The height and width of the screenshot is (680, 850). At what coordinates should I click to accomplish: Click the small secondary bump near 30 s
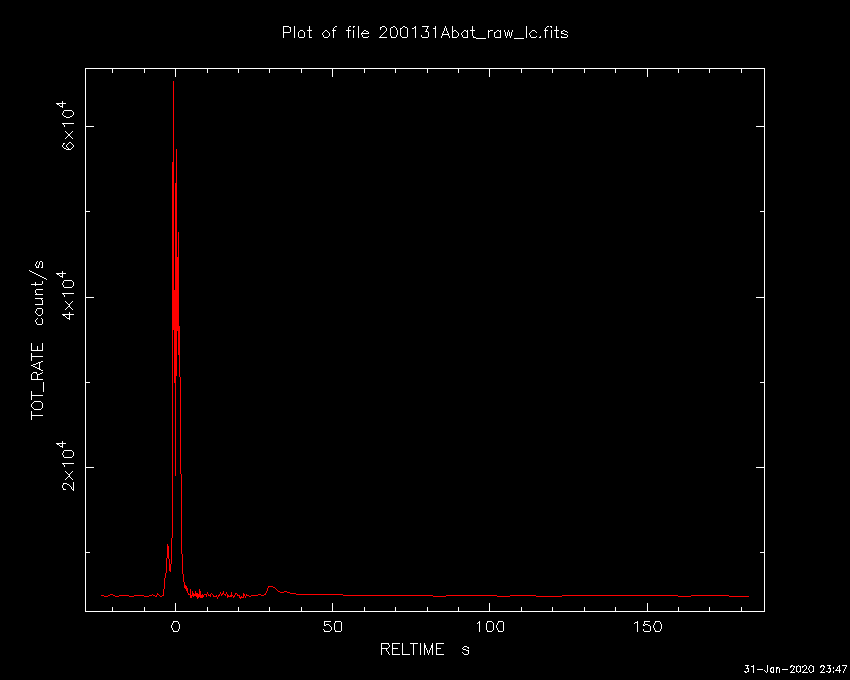[x=272, y=588]
